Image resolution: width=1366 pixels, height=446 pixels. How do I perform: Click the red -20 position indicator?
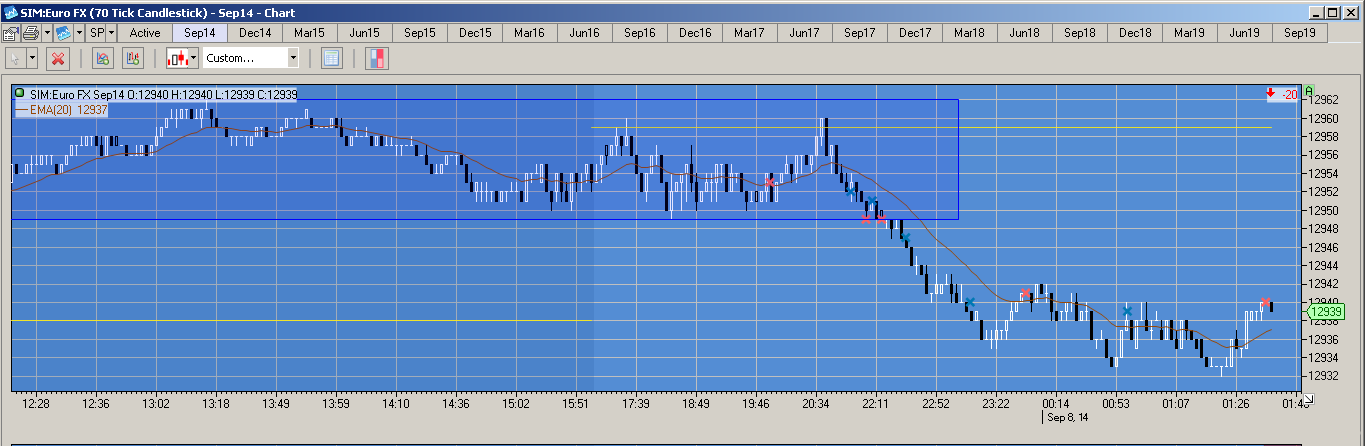(x=1281, y=94)
